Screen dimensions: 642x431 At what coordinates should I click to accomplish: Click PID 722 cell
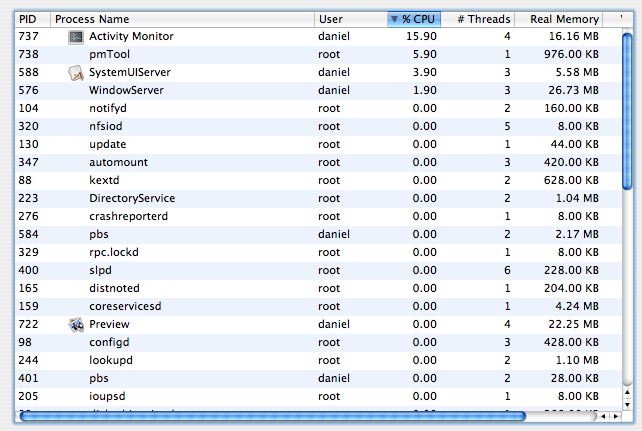pyautogui.click(x=28, y=325)
